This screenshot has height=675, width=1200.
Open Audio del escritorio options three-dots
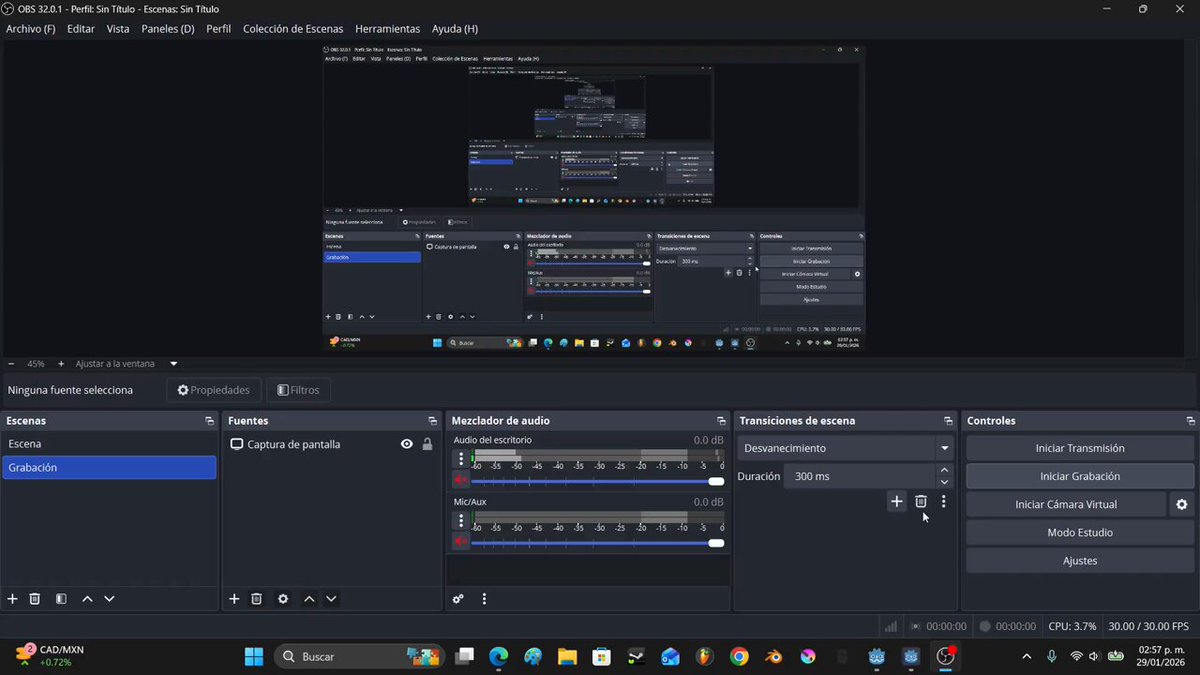click(461, 459)
